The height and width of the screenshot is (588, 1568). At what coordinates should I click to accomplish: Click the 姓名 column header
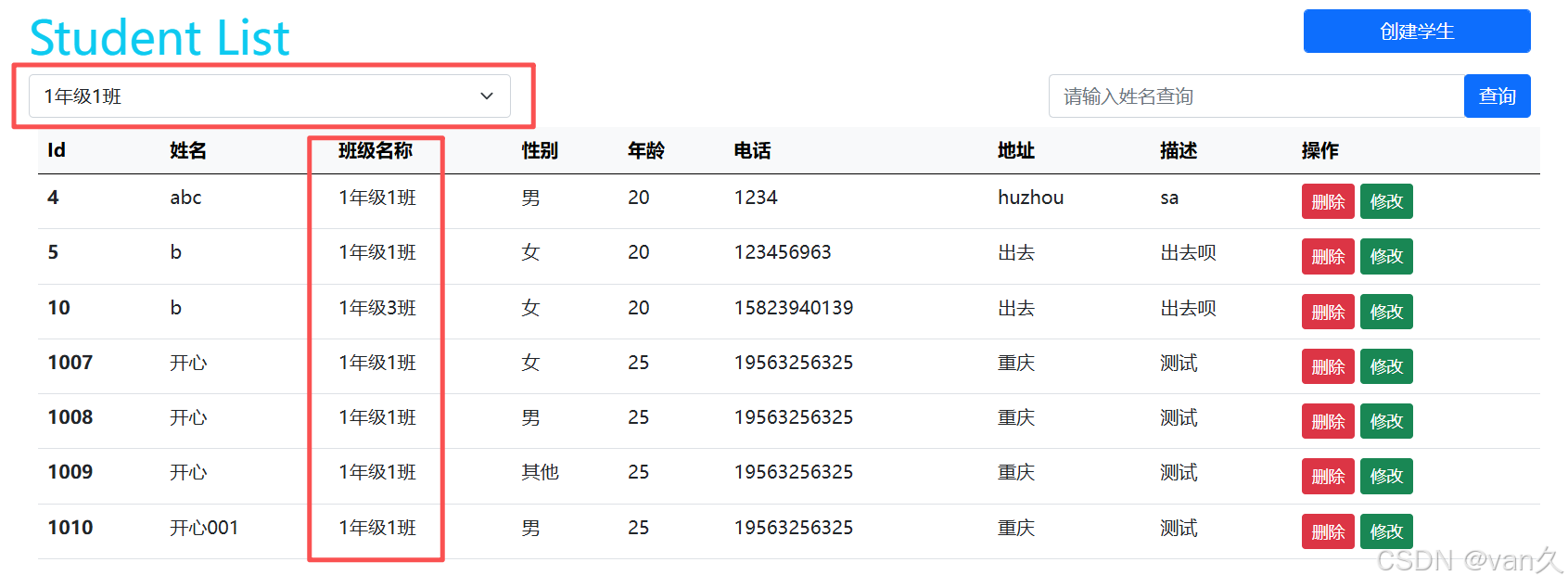click(x=188, y=150)
